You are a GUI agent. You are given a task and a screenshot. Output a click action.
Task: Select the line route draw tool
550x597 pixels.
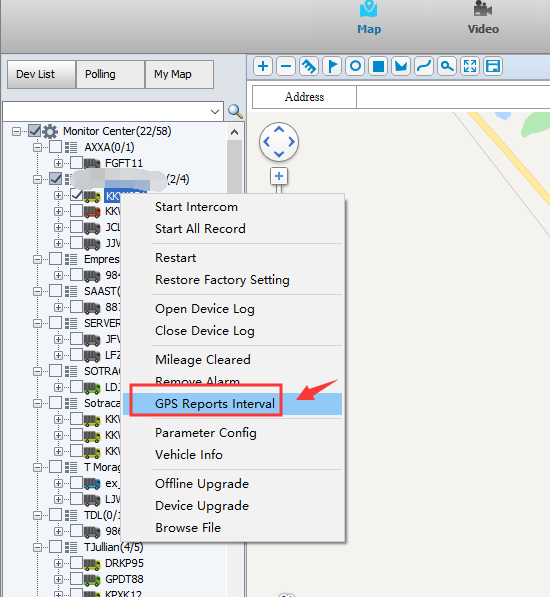(424, 66)
